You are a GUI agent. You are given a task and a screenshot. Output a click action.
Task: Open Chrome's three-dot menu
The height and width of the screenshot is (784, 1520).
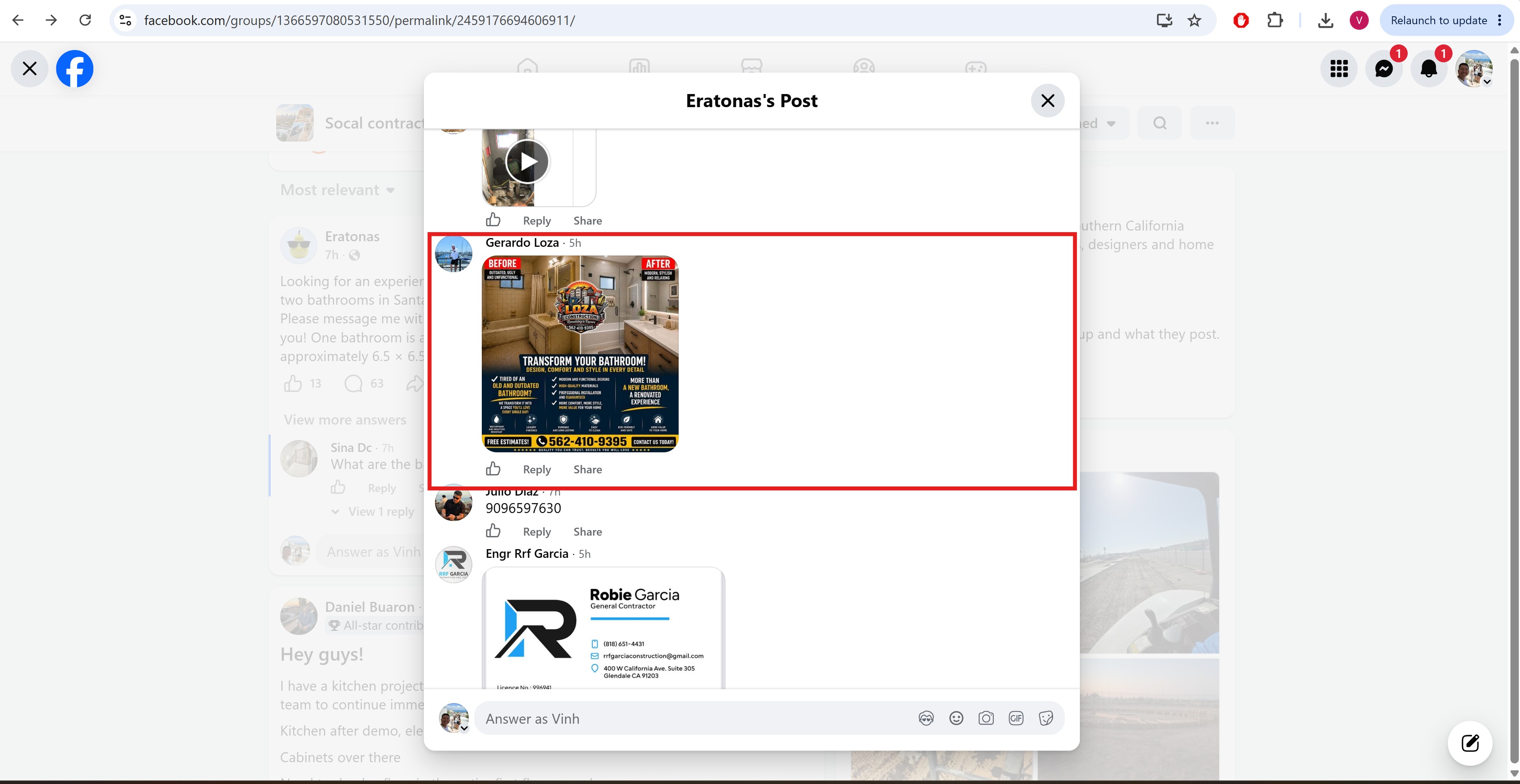(1500, 21)
